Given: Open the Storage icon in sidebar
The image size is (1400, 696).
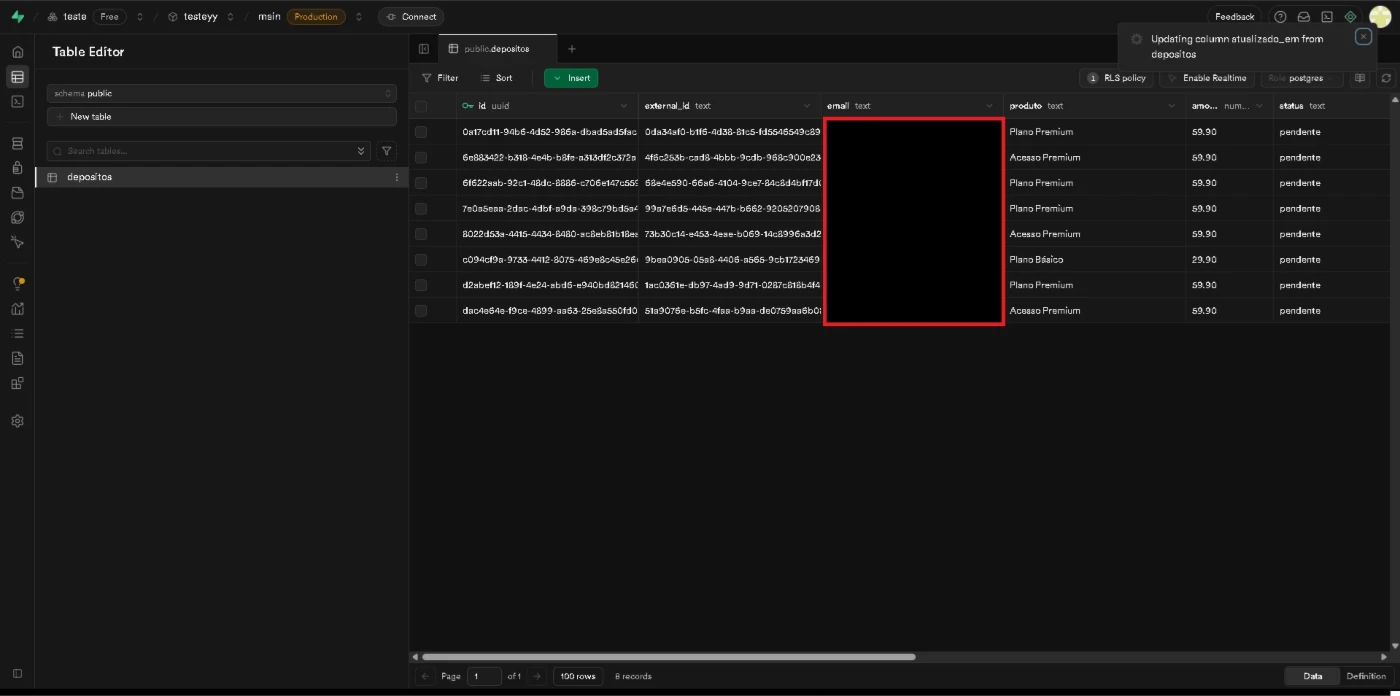Looking at the screenshot, I should [17, 193].
